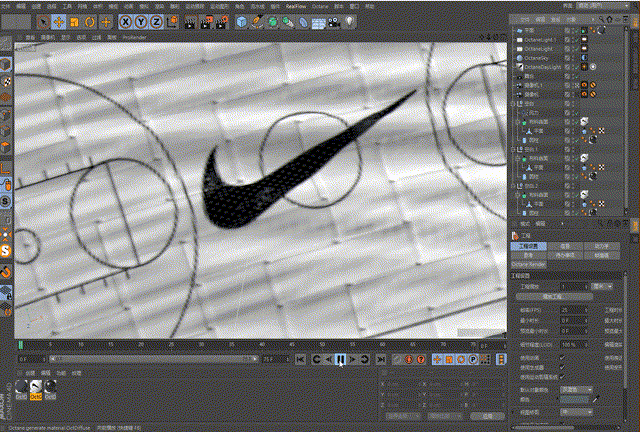This screenshot has height=432, width=640.
Task: Switch to Polygons mode in sidebar
Action: (x=6, y=147)
